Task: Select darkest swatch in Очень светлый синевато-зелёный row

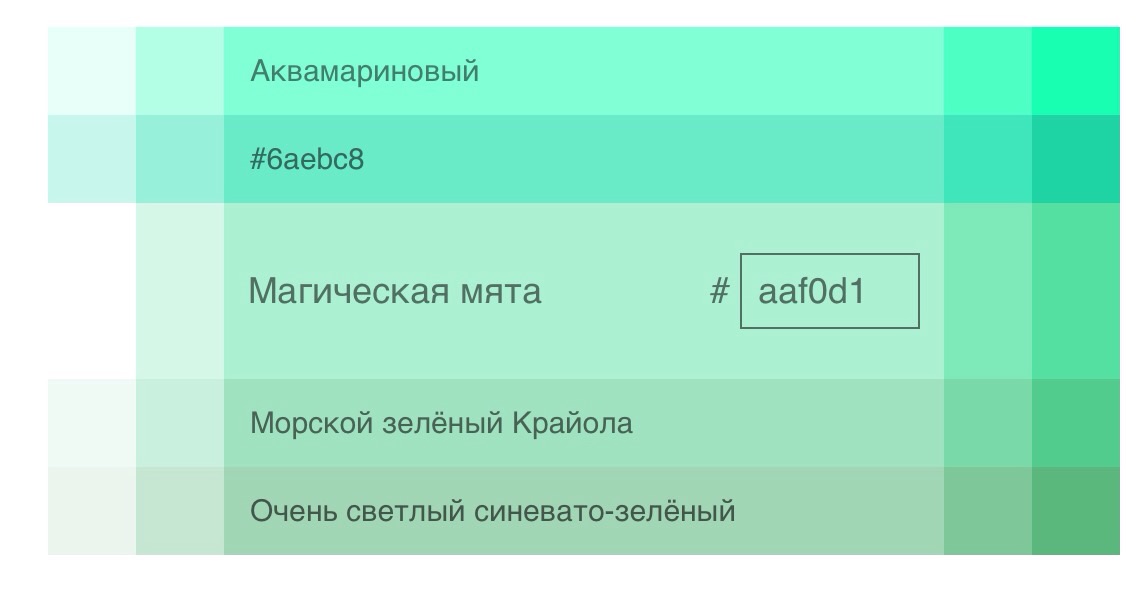Action: tap(1076, 511)
